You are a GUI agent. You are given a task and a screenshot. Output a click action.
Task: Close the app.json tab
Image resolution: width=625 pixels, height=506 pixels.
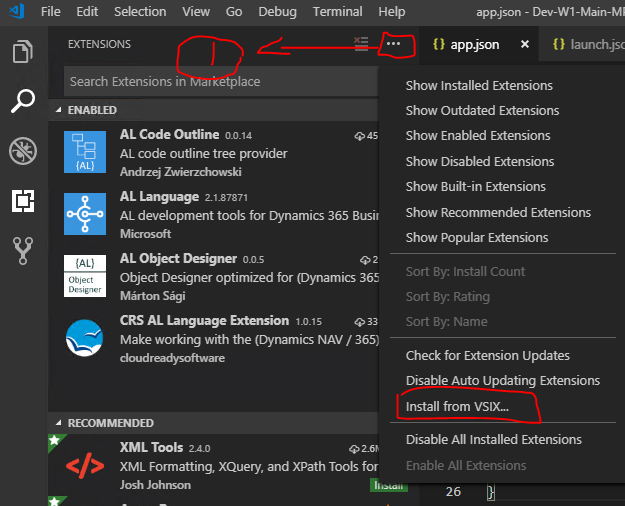click(525, 44)
